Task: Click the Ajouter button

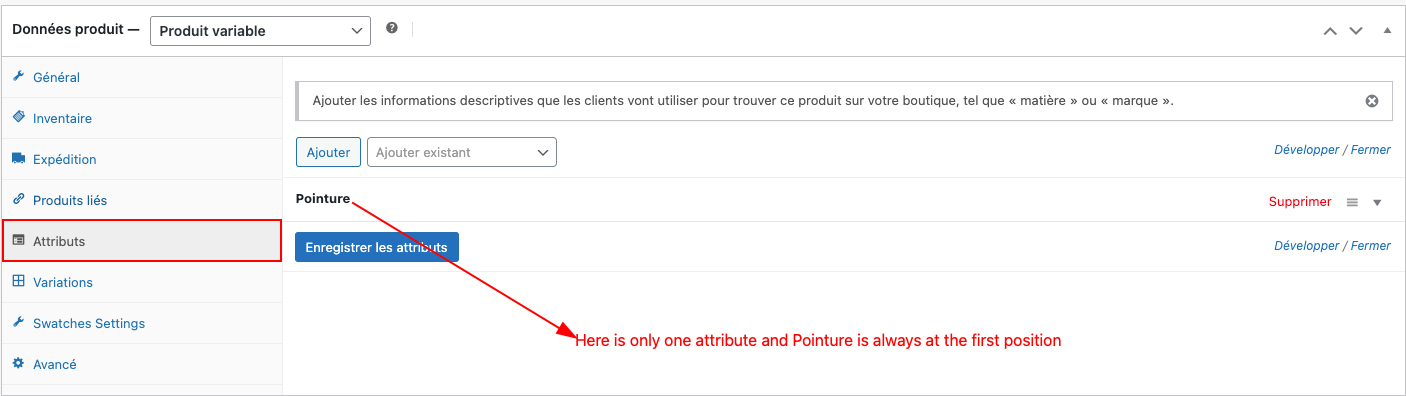Action: (x=328, y=152)
